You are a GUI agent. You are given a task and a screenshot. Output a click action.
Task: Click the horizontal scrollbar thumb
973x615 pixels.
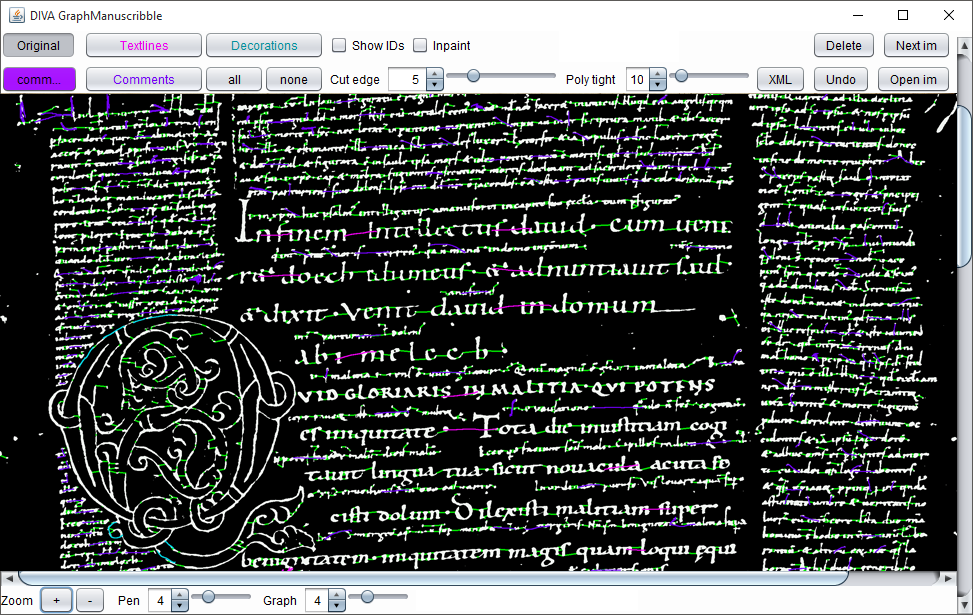click(433, 578)
